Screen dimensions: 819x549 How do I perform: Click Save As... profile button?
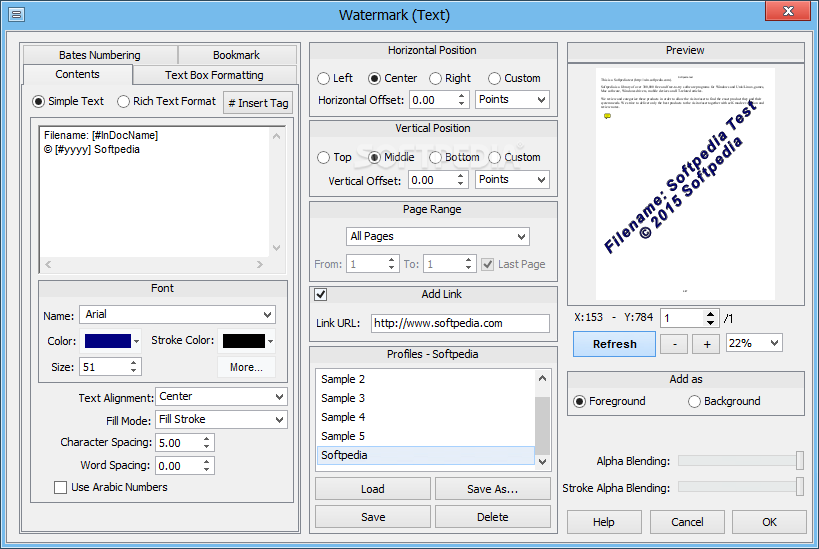tap(493, 489)
